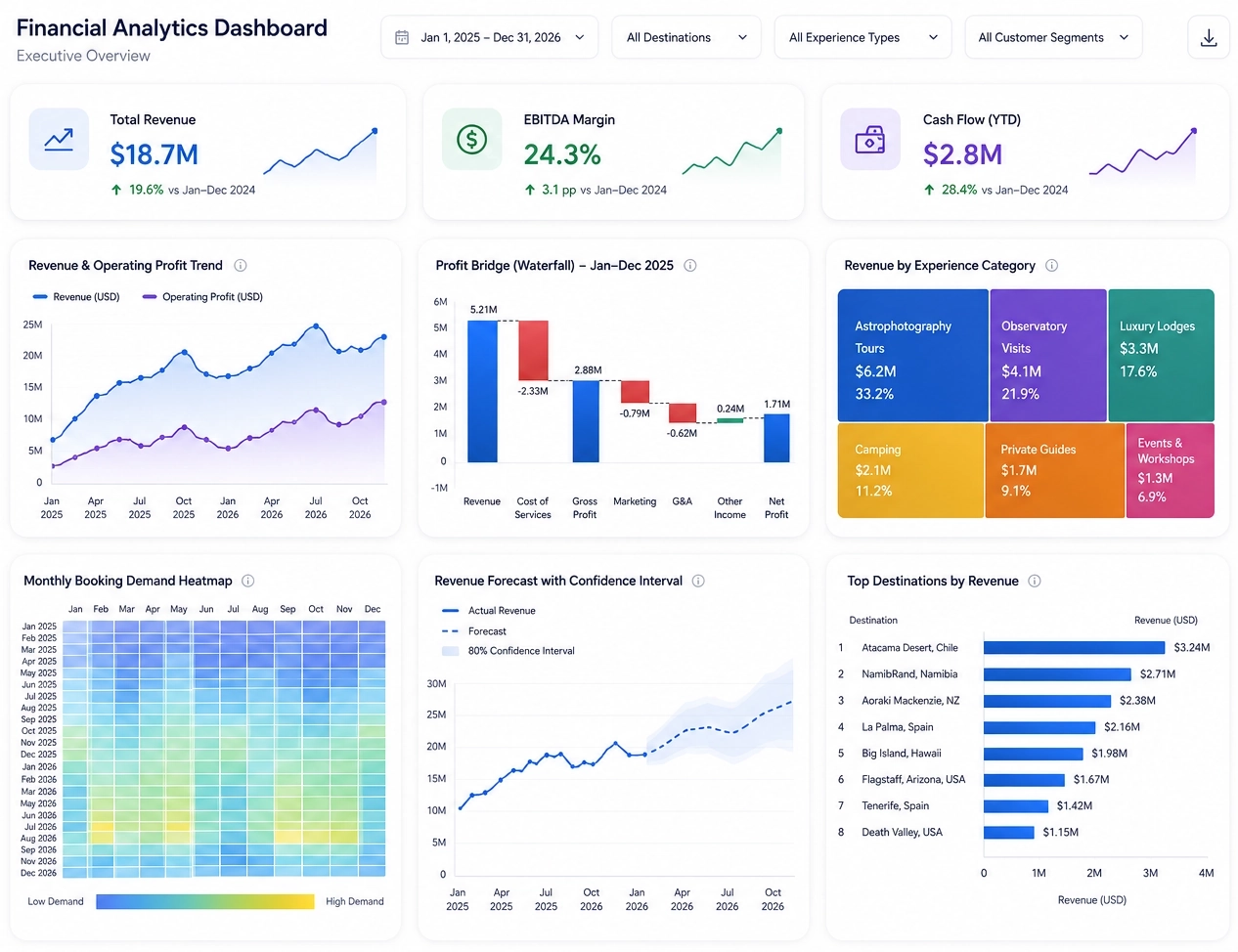Toggle the Actual Revenue legend entry
Screen dimensions: 1238x952
tap(489, 610)
